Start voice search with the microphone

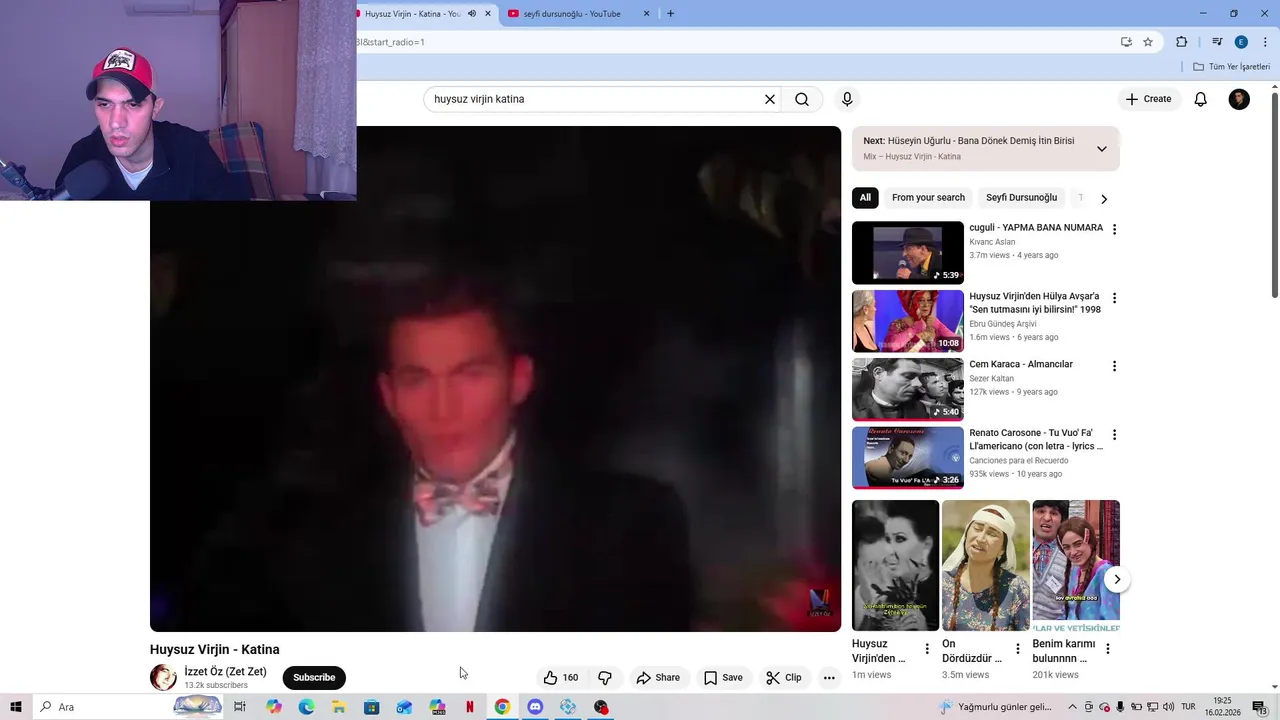pos(847,99)
